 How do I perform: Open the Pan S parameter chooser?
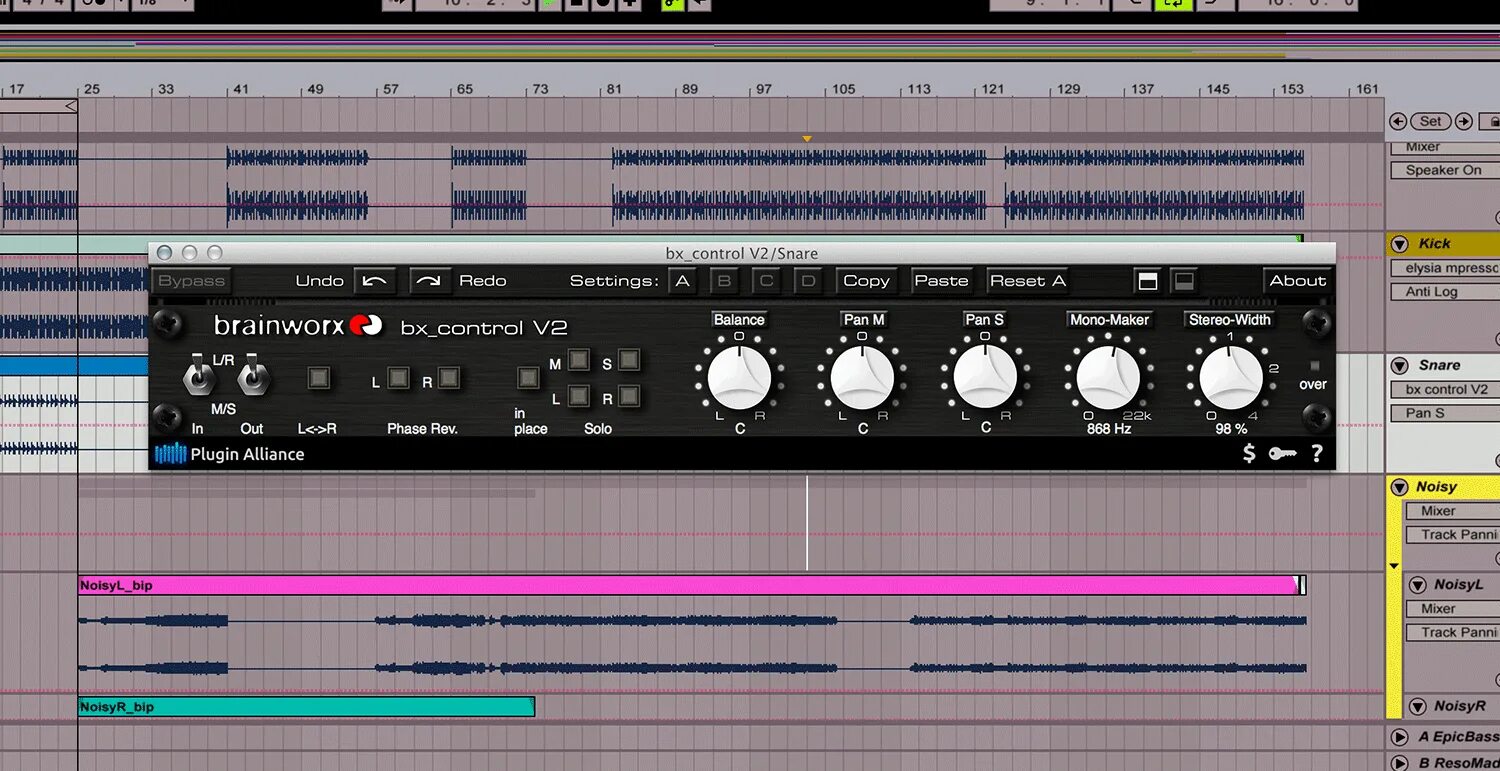pos(1445,413)
